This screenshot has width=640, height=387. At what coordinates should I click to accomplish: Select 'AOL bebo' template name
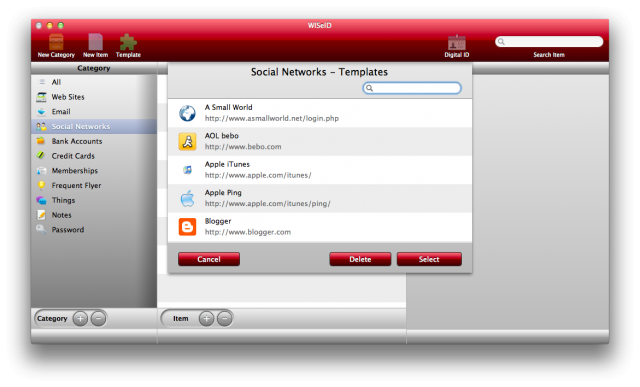coord(222,136)
